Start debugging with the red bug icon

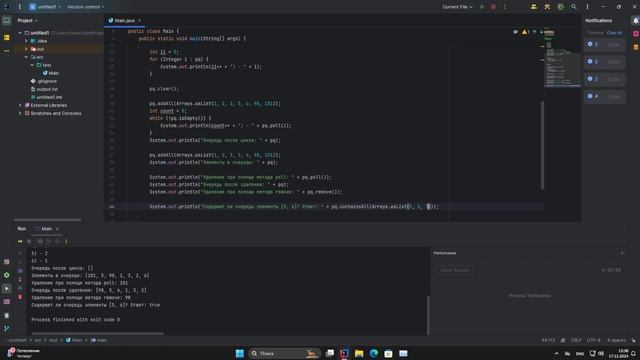tap(493, 7)
